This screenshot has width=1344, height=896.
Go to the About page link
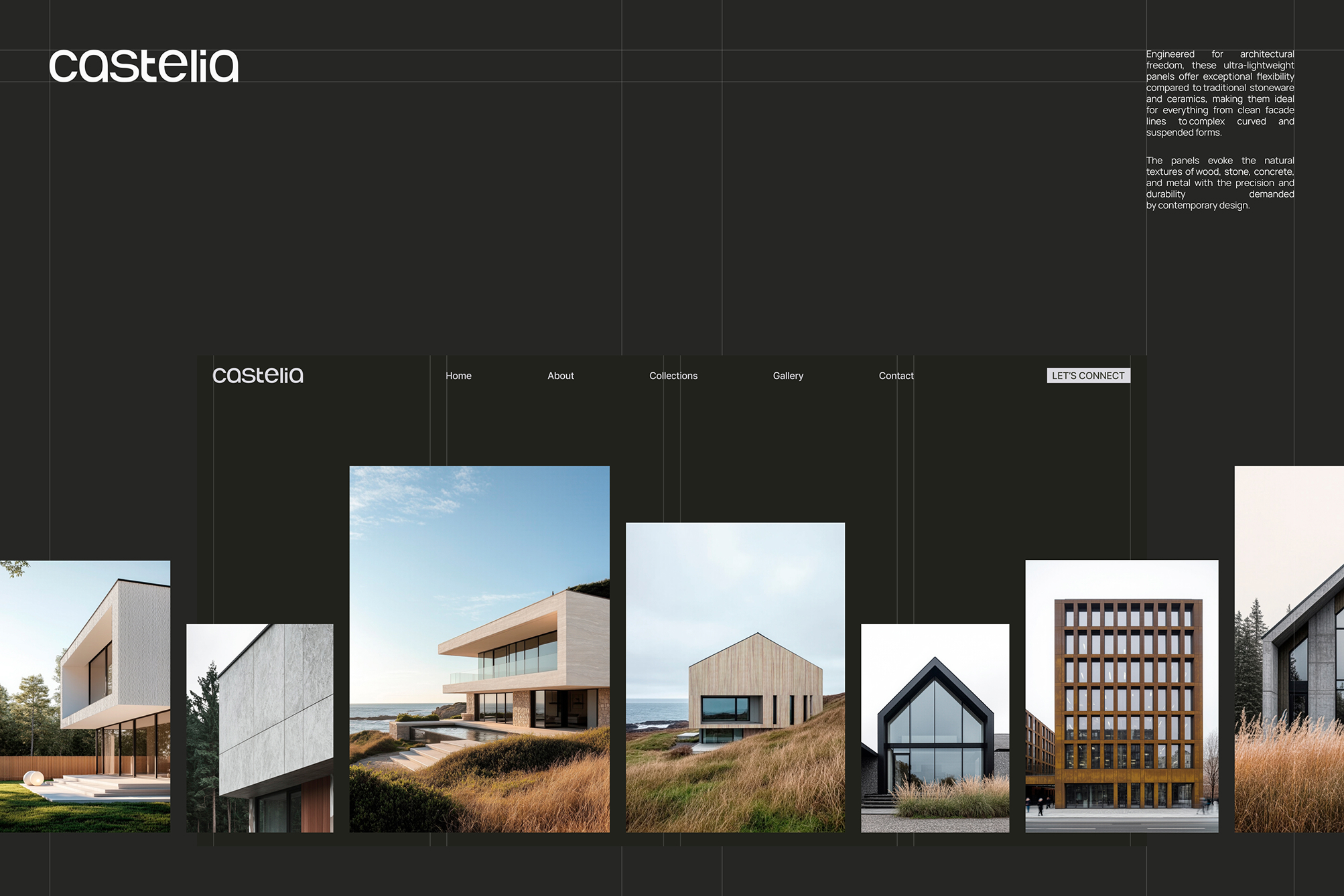pyautogui.click(x=560, y=376)
